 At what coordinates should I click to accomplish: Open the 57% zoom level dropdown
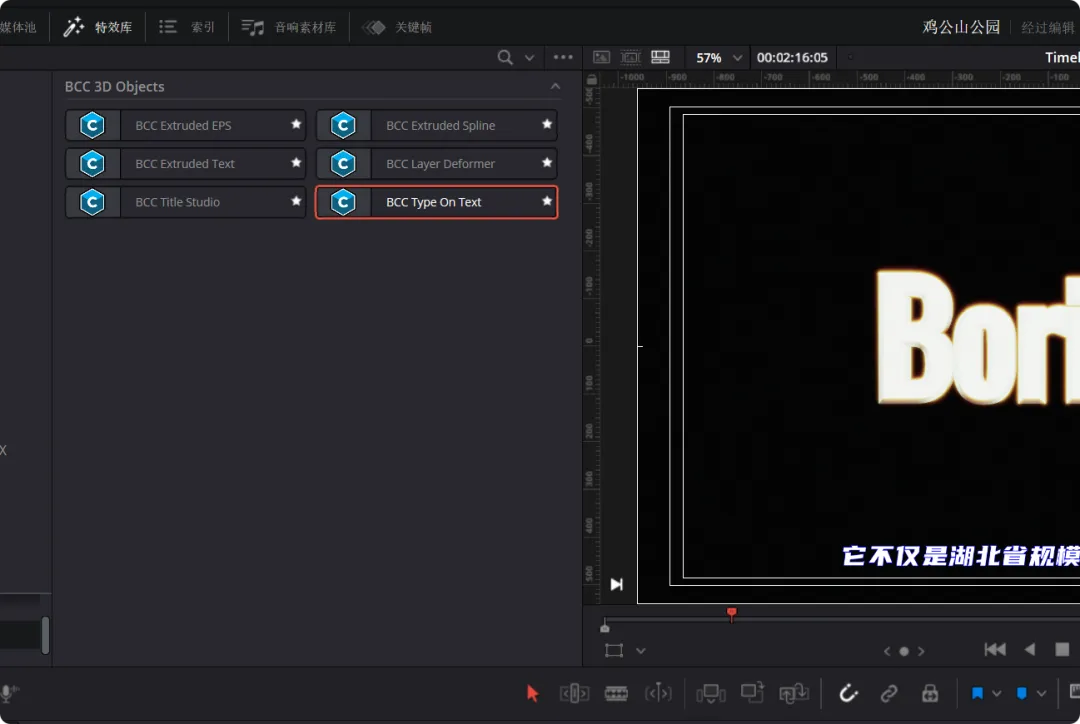[x=718, y=58]
